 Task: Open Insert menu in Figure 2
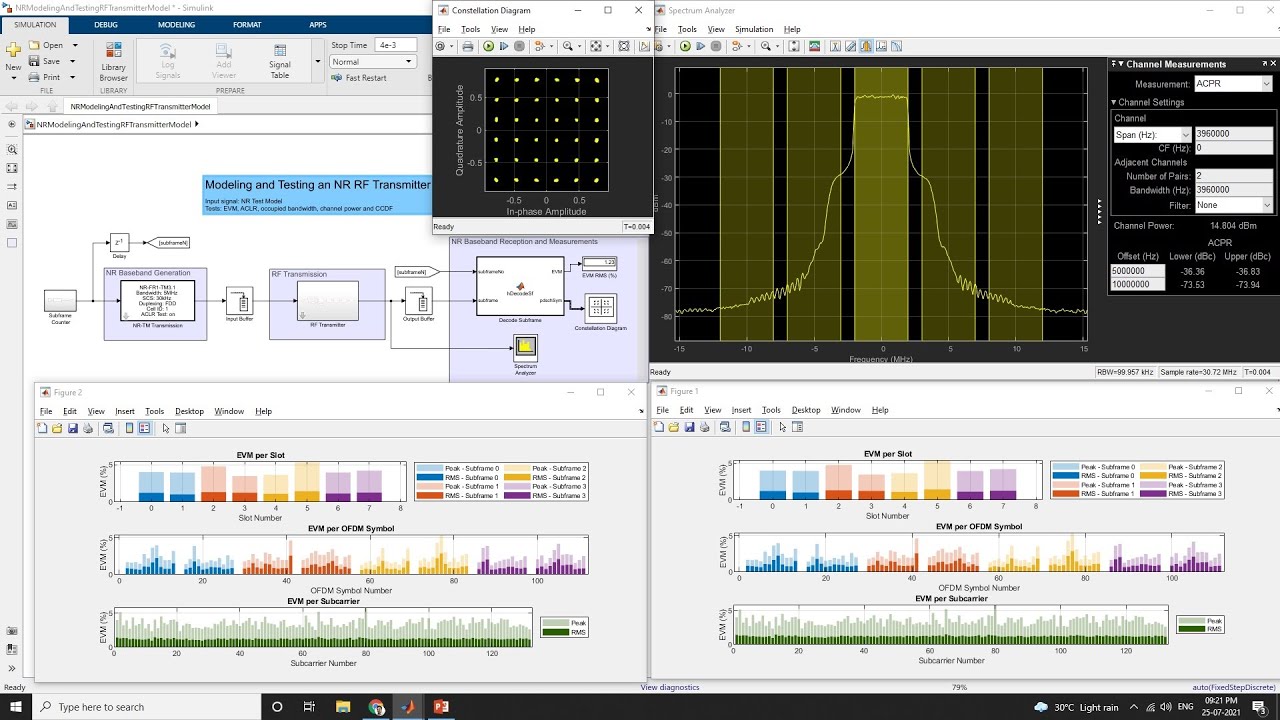125,411
